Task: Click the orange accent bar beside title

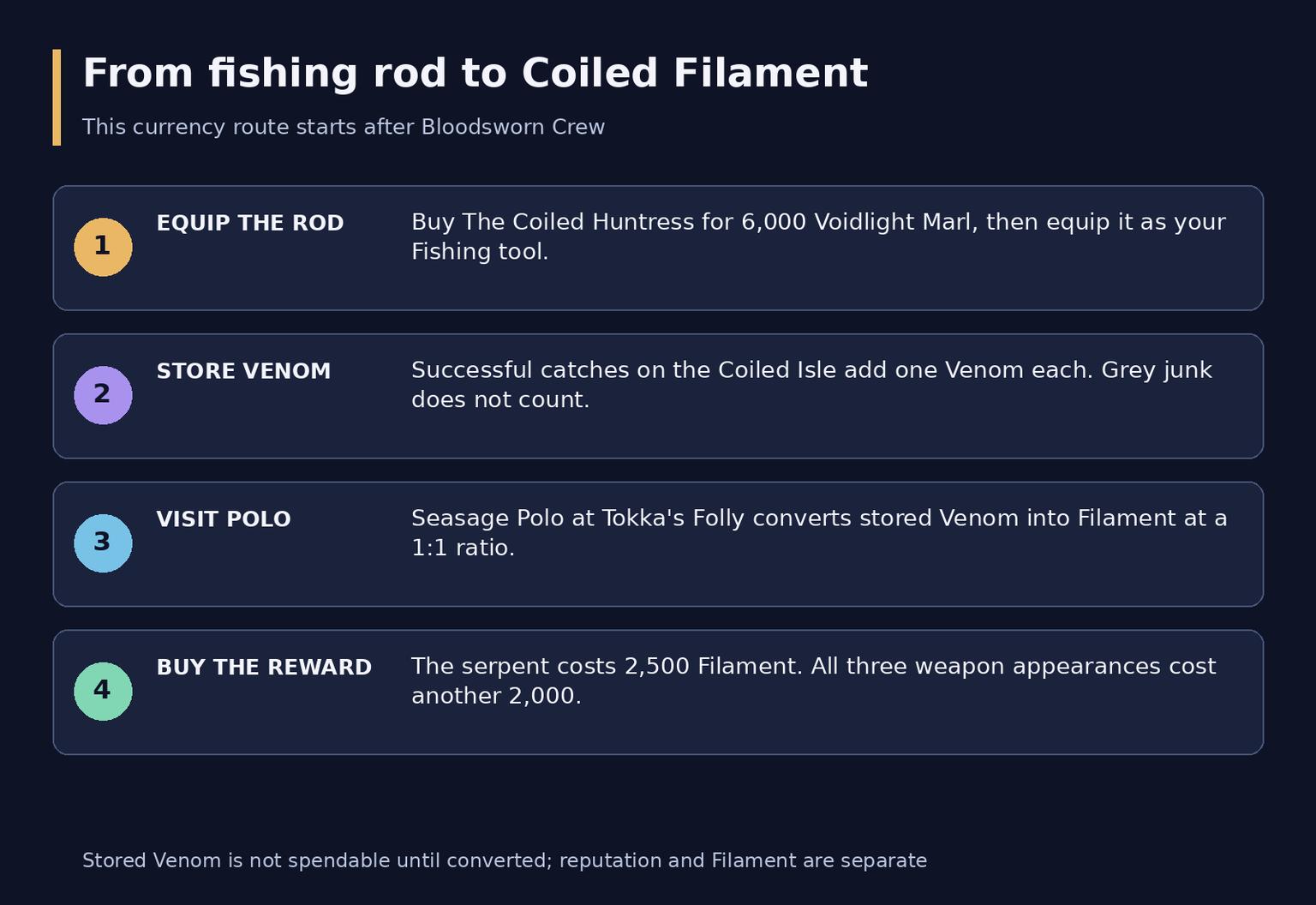Action: click(x=57, y=97)
